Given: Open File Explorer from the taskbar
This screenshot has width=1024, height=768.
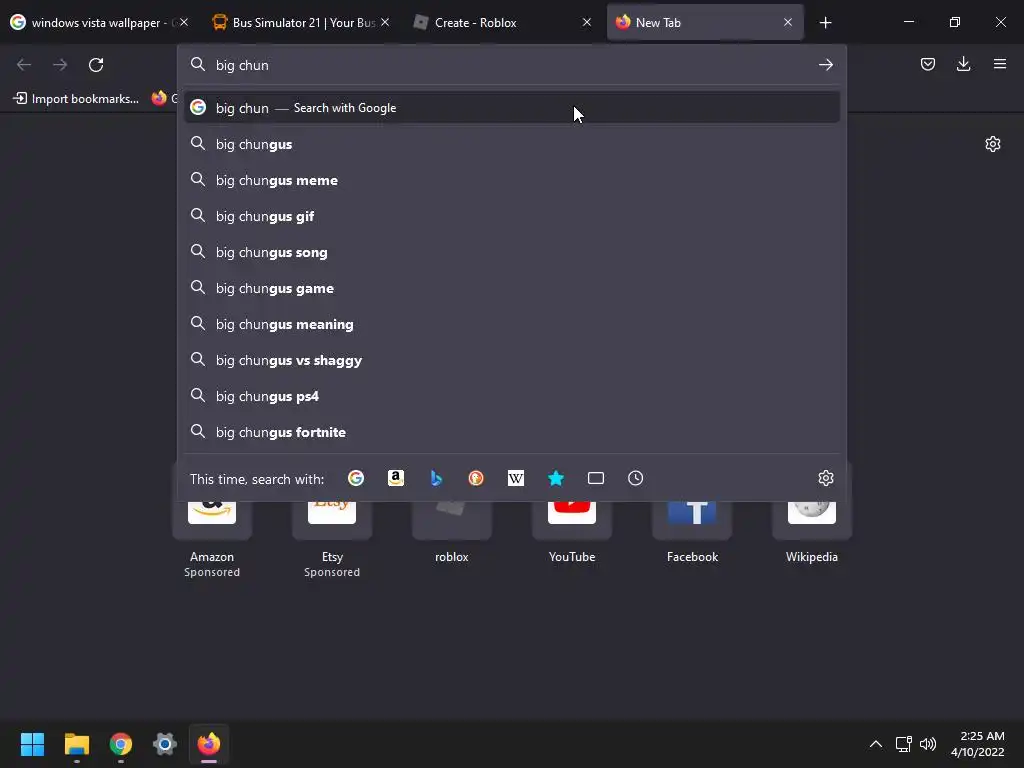Looking at the screenshot, I should (x=77, y=744).
